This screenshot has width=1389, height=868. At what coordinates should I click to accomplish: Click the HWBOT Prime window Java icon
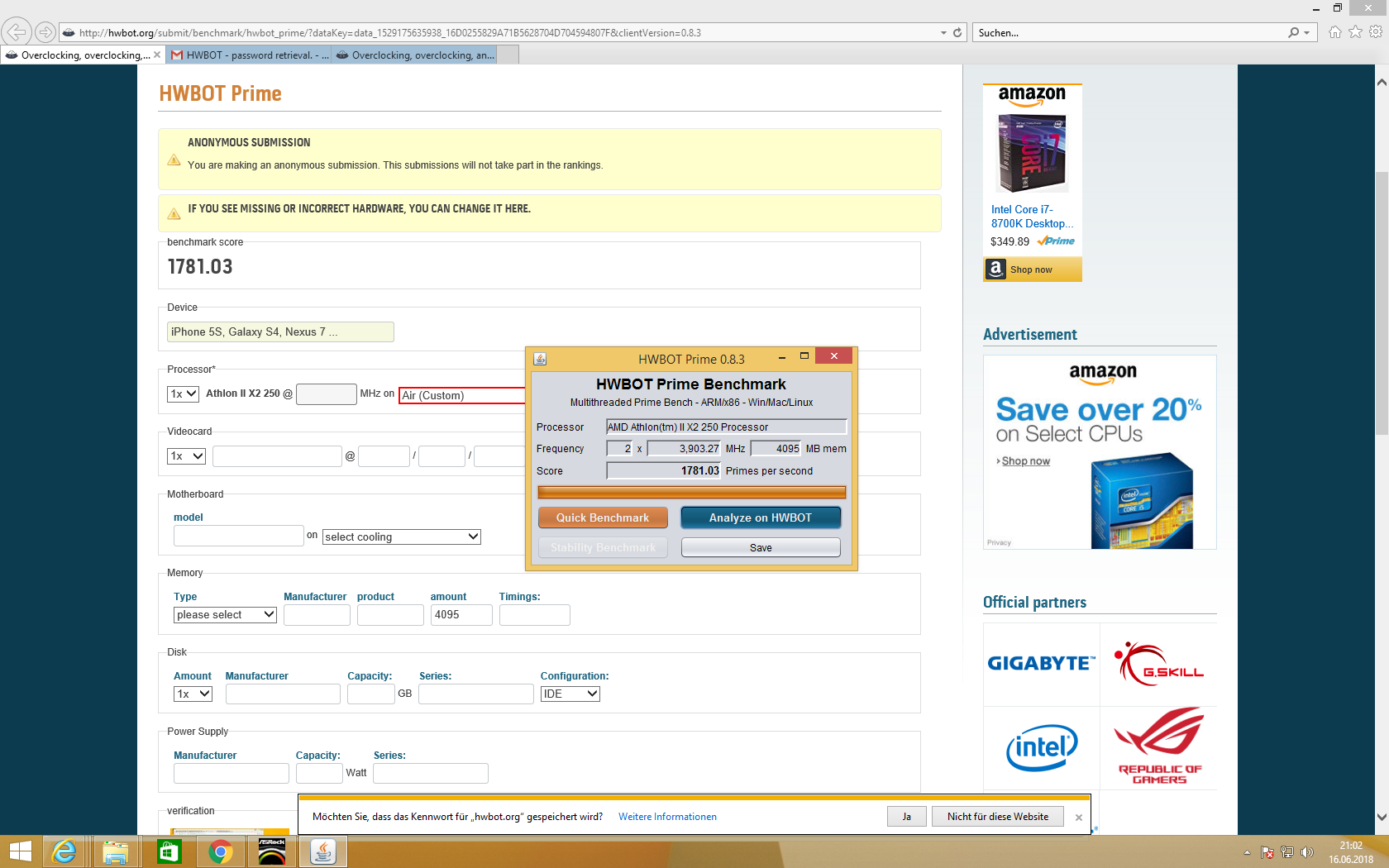pos(540,359)
